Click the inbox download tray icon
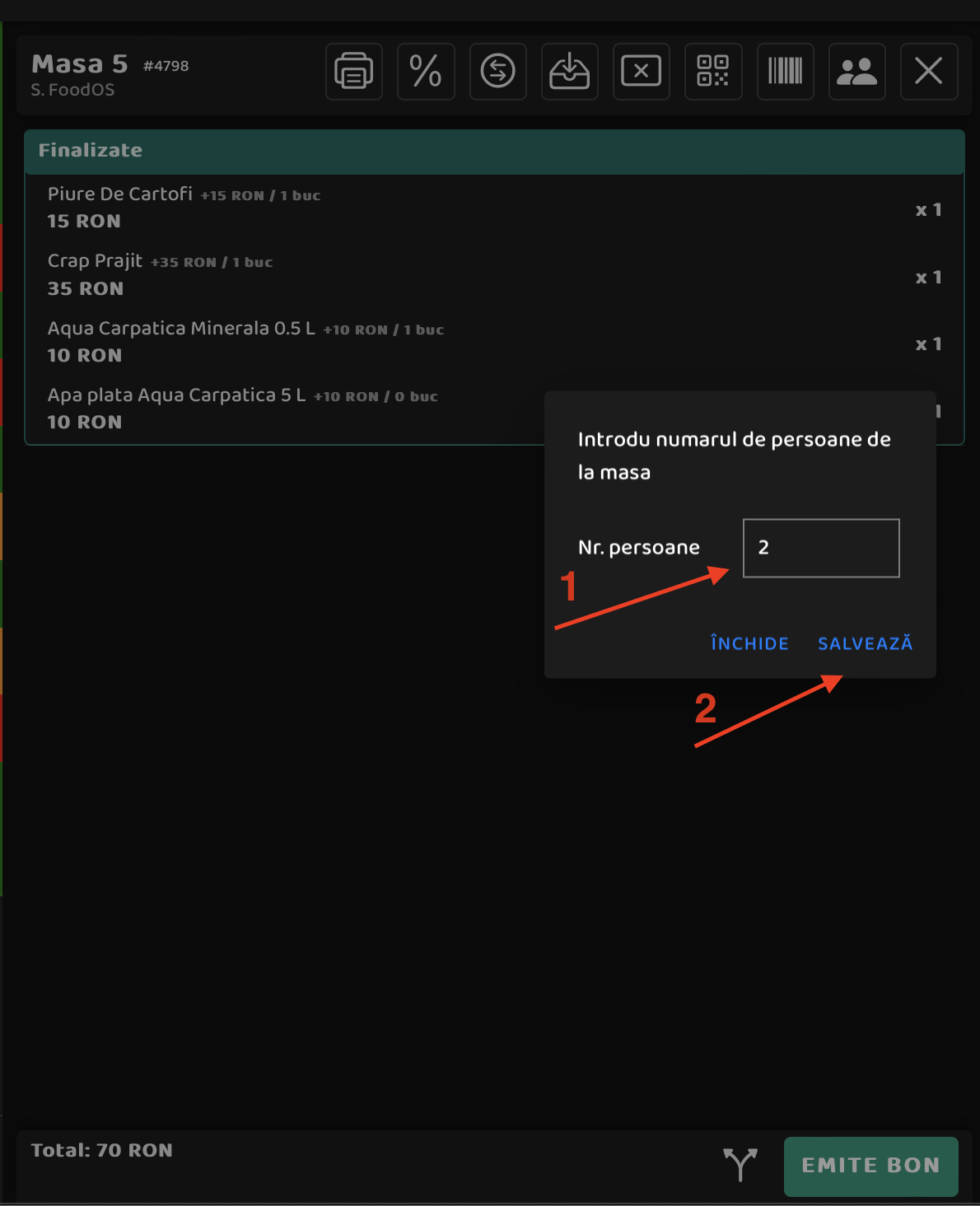This screenshot has width=980, height=1206. coord(570,72)
